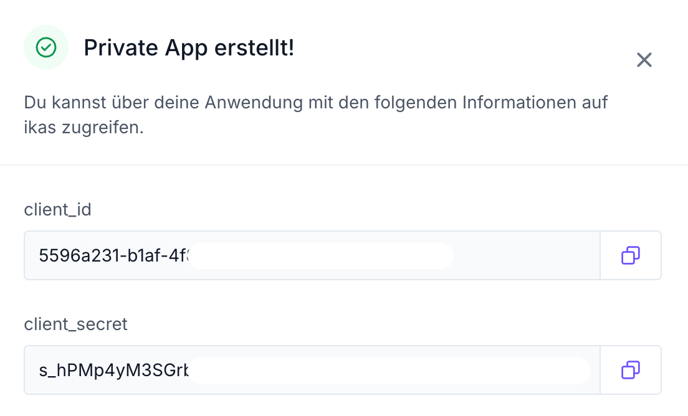Copy the client_id value
The height and width of the screenshot is (416, 688).
pos(631,255)
